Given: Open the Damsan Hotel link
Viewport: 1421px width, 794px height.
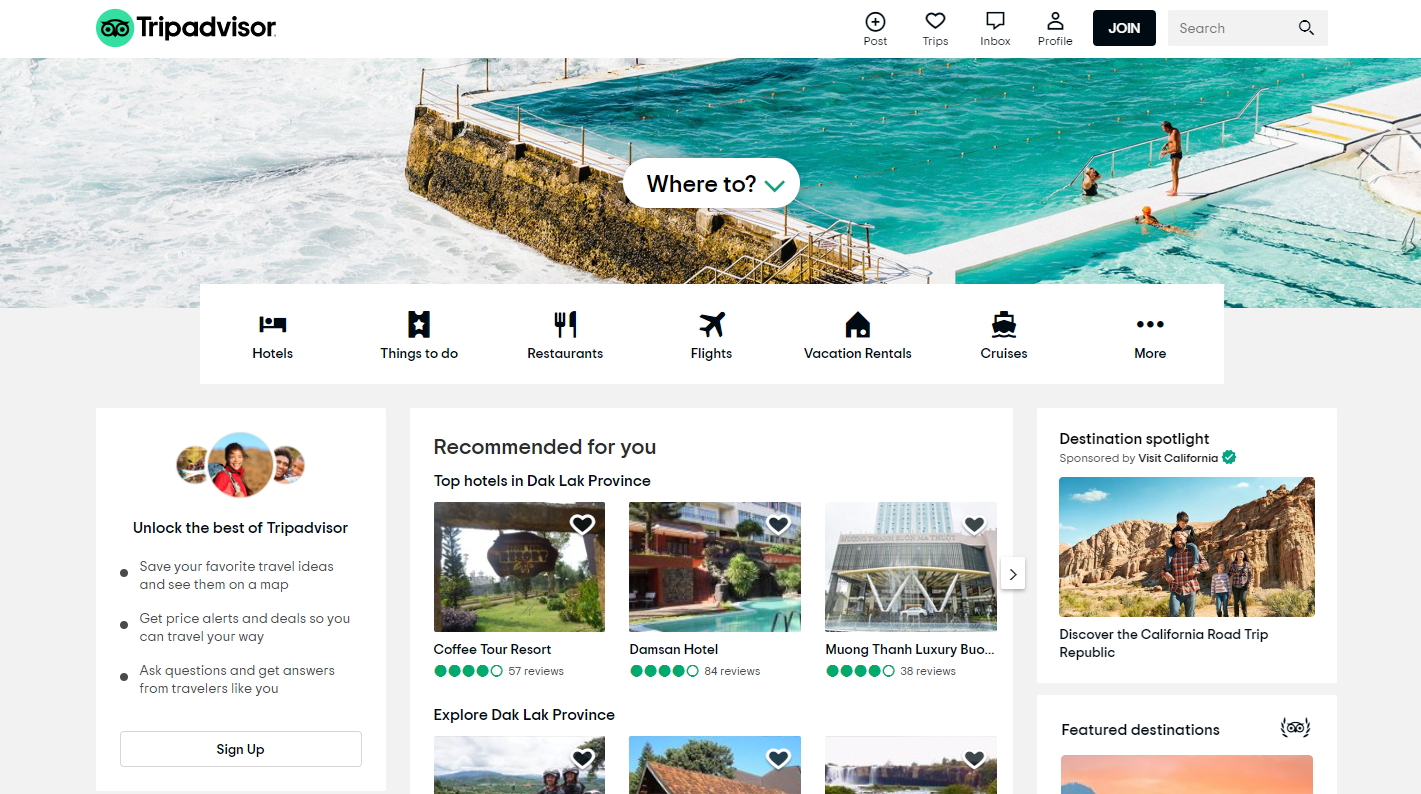Looking at the screenshot, I should coord(674,649).
